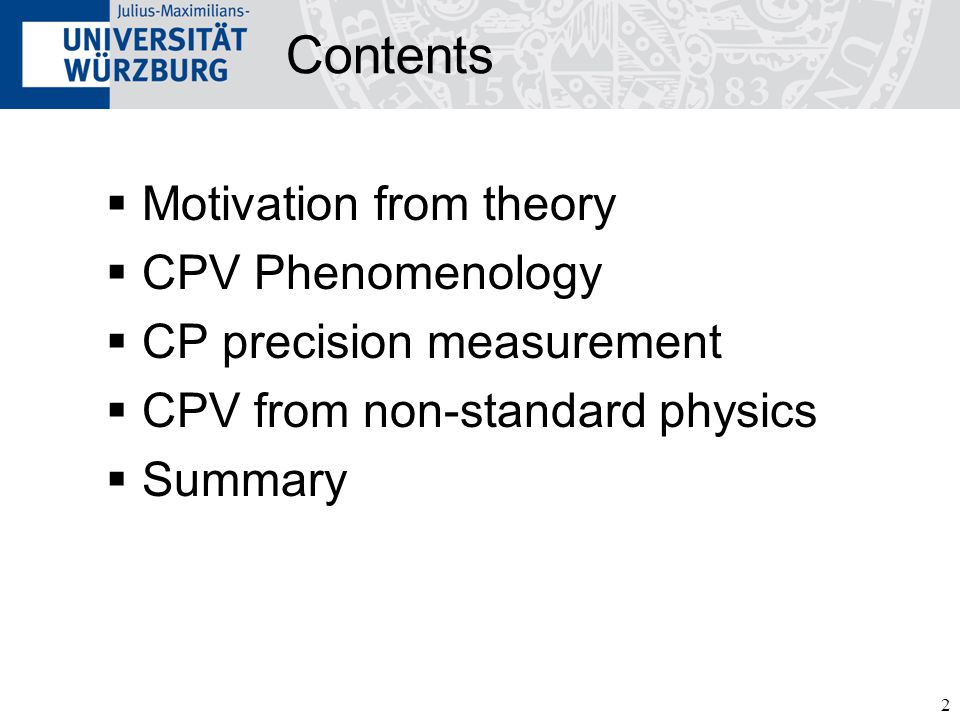Click the bullet before Summary
This screenshot has width=960, height=720.
pyautogui.click(x=117, y=478)
